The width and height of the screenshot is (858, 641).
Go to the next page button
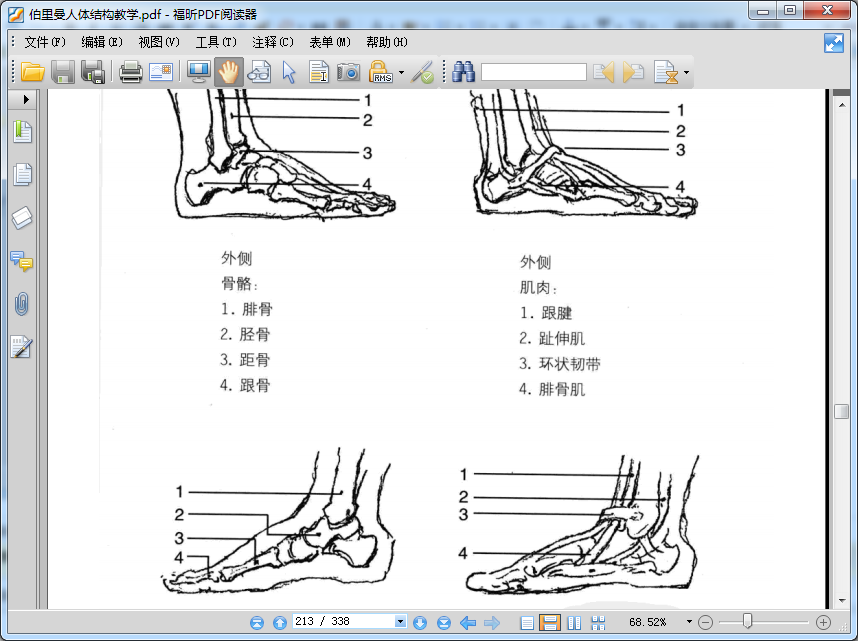420,622
